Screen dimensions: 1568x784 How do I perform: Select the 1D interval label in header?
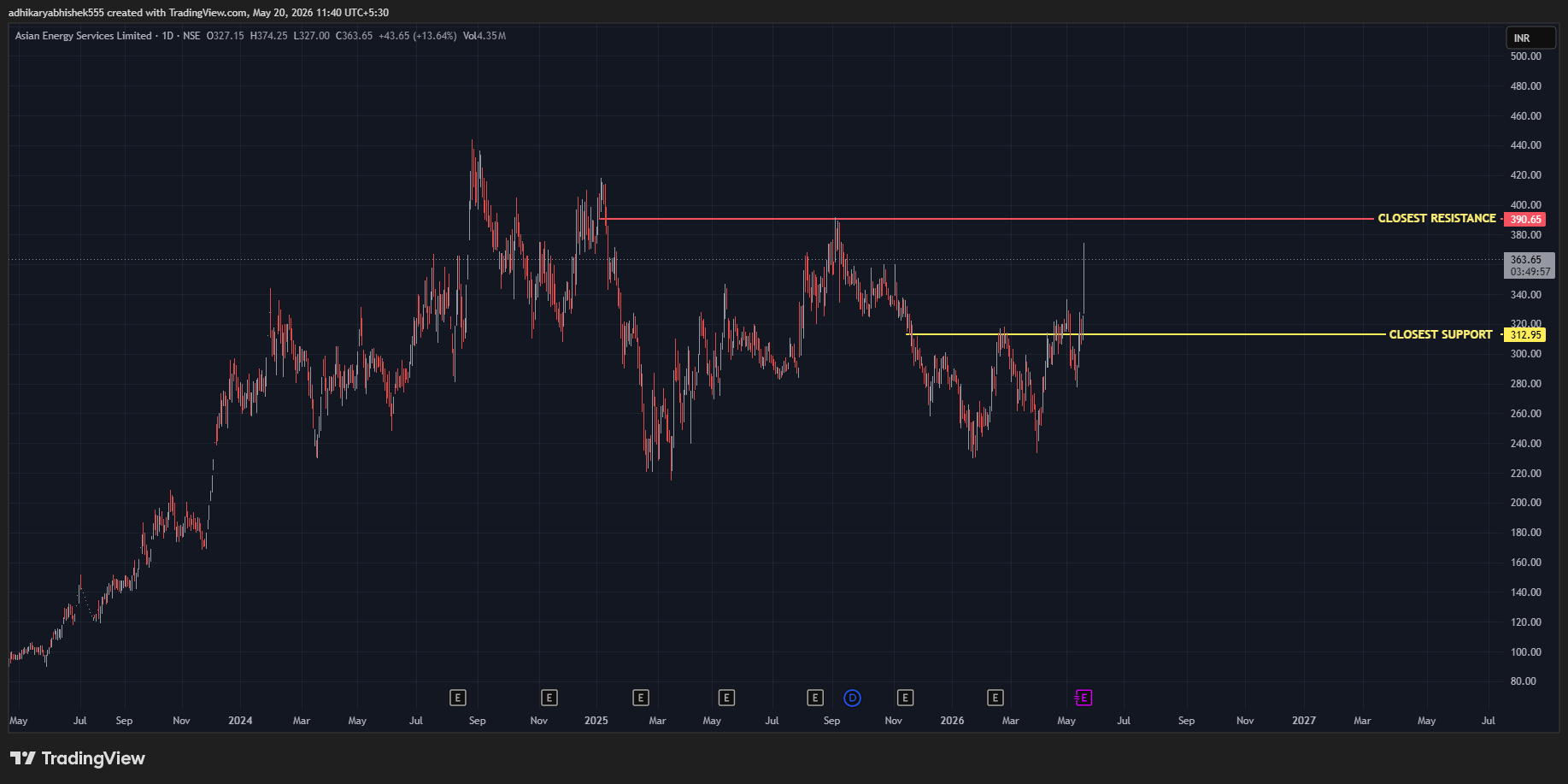(167, 36)
